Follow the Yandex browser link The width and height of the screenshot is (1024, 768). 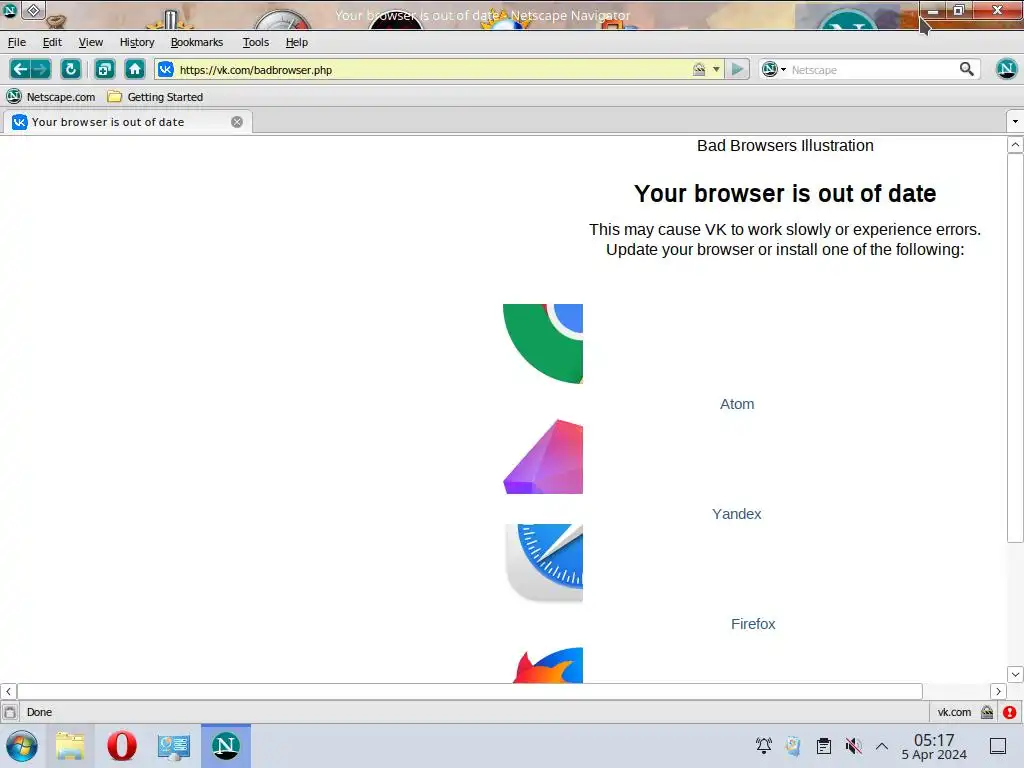(x=737, y=514)
